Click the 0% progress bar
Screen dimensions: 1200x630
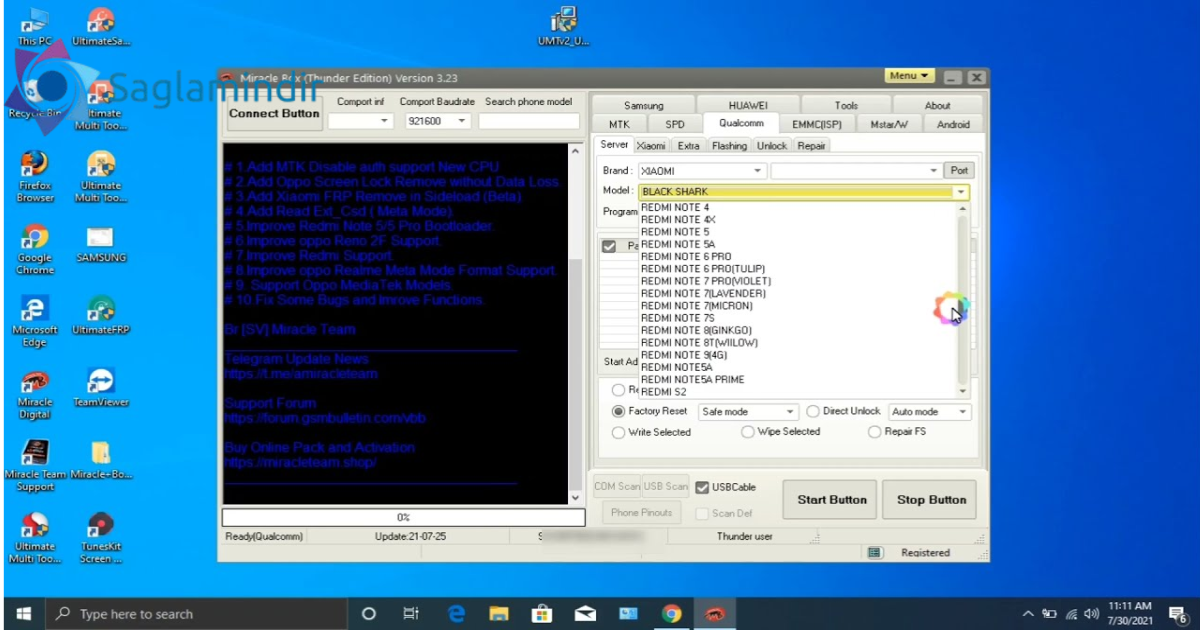403,517
